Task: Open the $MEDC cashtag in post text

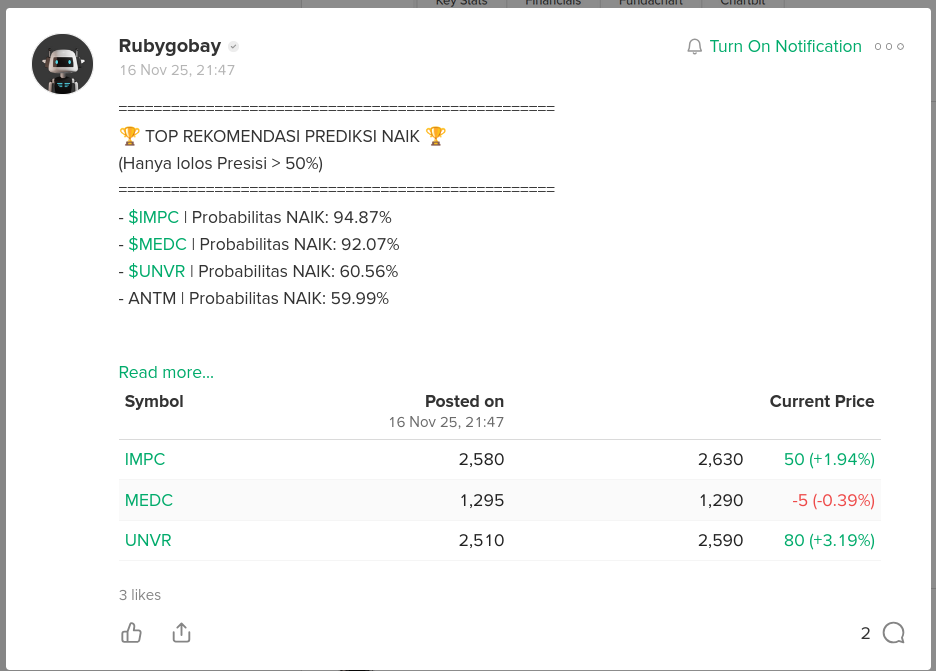Action: click(x=157, y=244)
